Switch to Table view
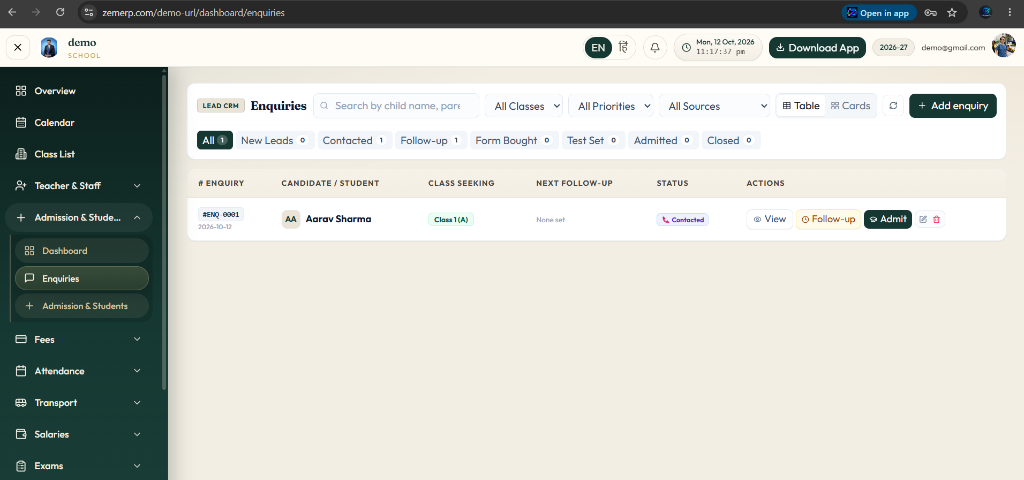The image size is (1024, 480). tap(801, 106)
